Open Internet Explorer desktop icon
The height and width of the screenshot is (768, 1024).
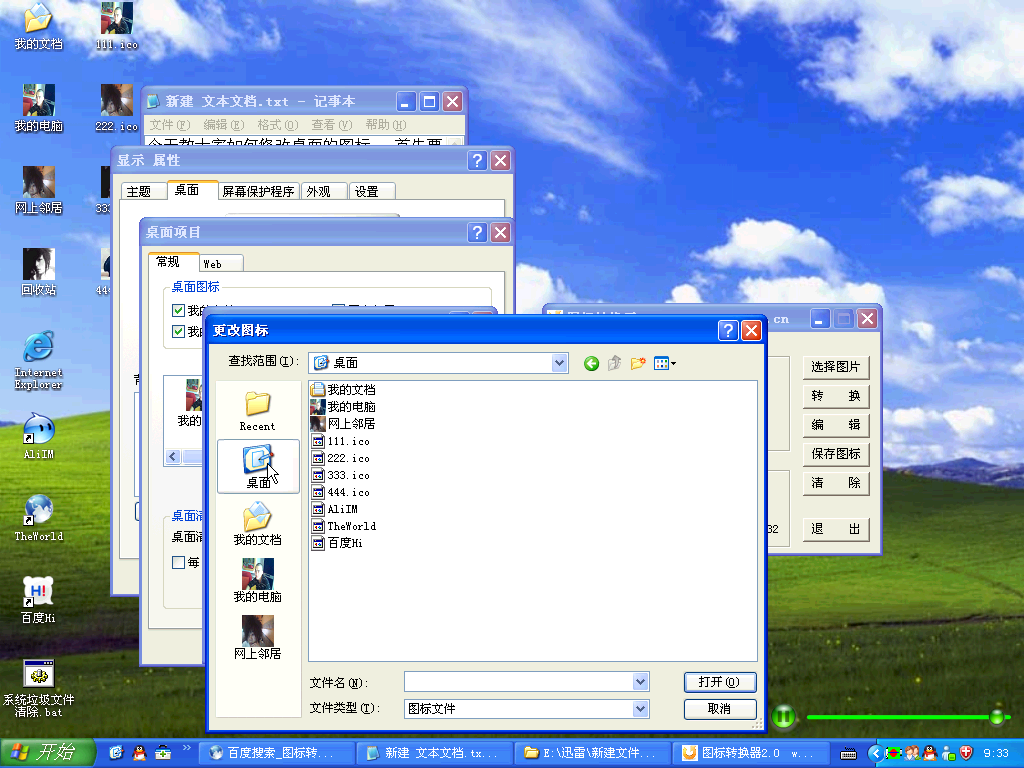pos(39,360)
